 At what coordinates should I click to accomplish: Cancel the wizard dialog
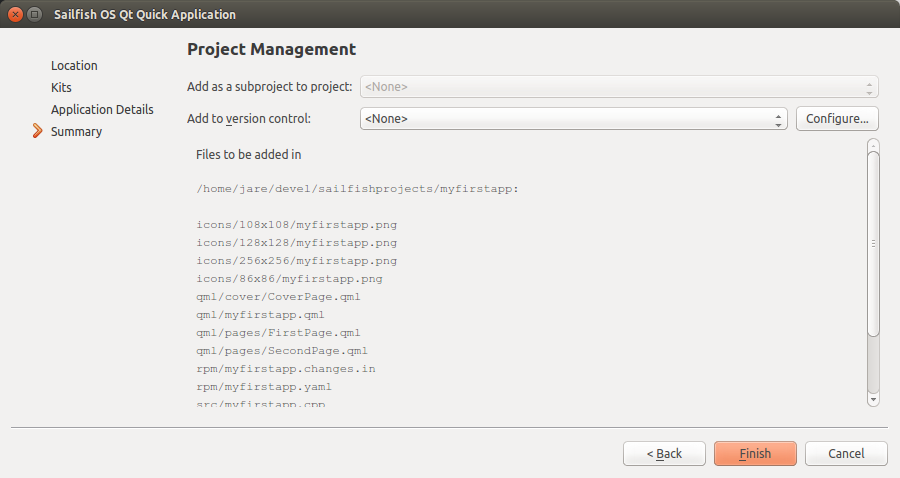click(846, 453)
